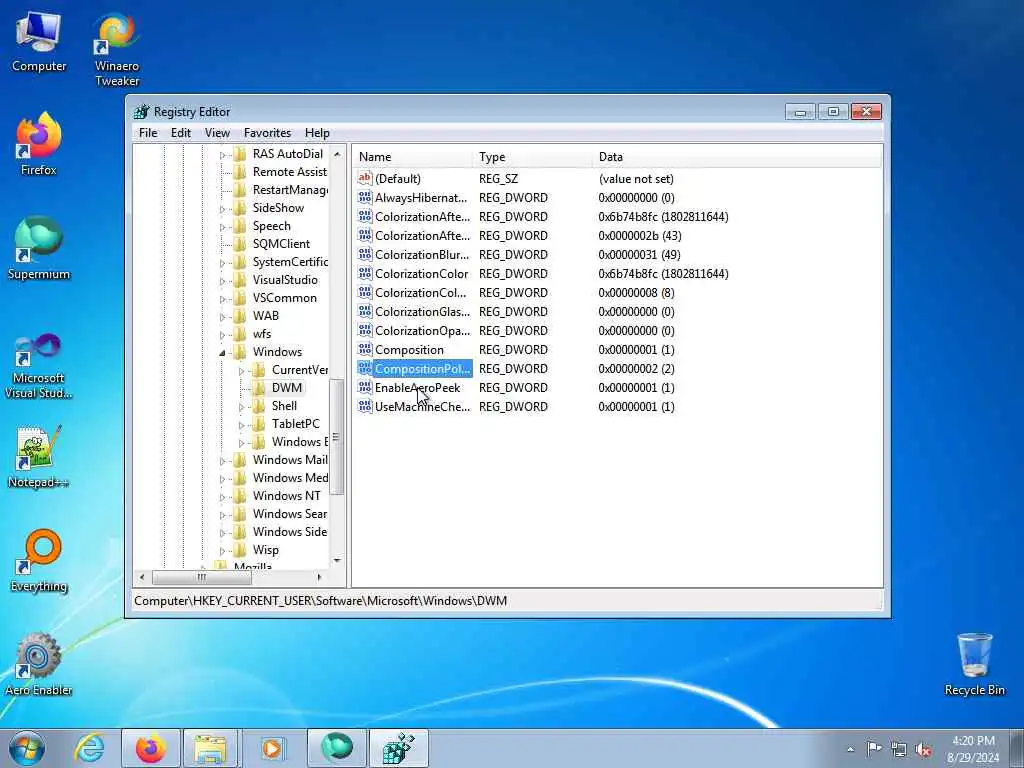Open the Computer desktop icon
The width and height of the screenshot is (1024, 768).
39,42
